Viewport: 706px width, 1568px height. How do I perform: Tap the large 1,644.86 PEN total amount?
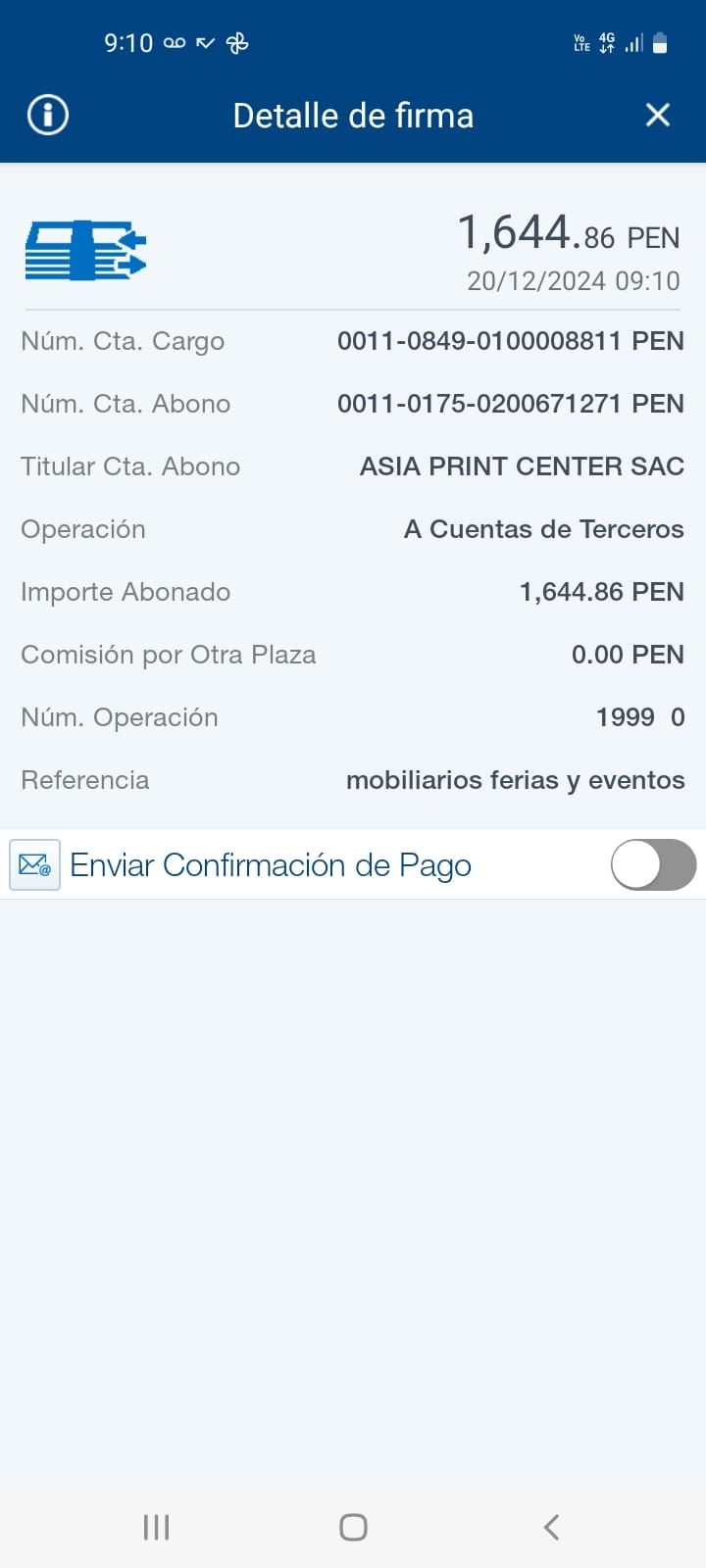coord(568,235)
